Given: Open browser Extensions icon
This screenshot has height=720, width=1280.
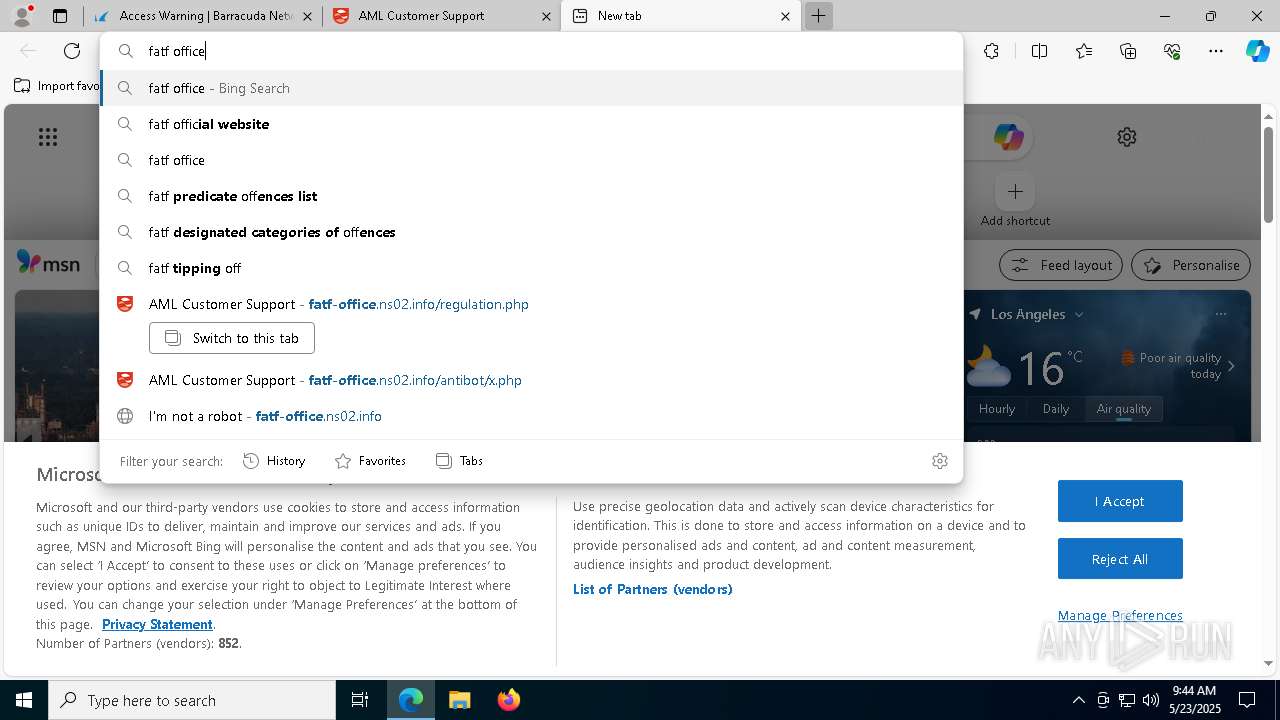Looking at the screenshot, I should pos(991,51).
